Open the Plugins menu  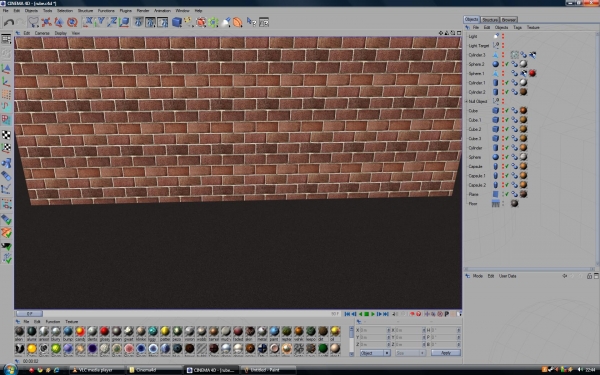pos(126,11)
